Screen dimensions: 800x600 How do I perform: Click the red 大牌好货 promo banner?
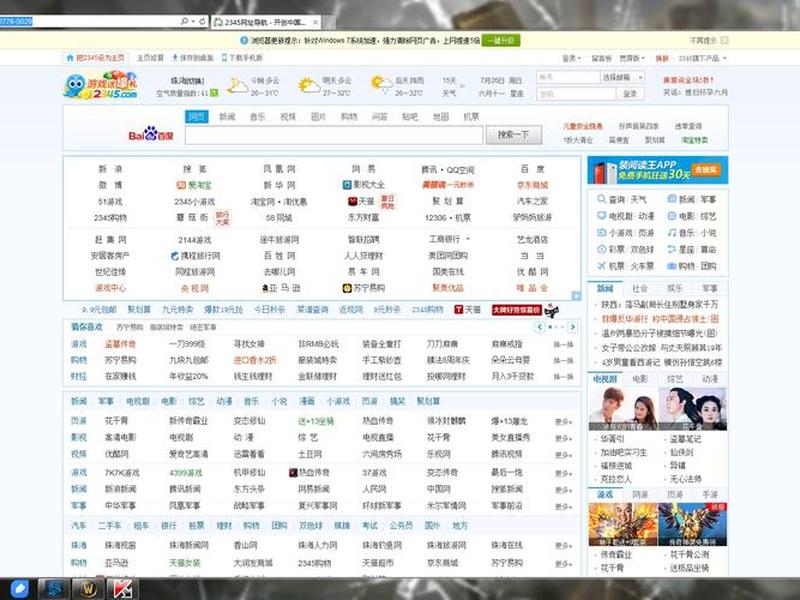[516, 310]
